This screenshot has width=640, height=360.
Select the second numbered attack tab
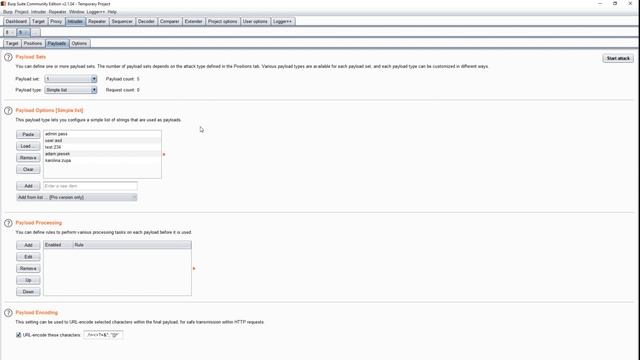[23, 32]
